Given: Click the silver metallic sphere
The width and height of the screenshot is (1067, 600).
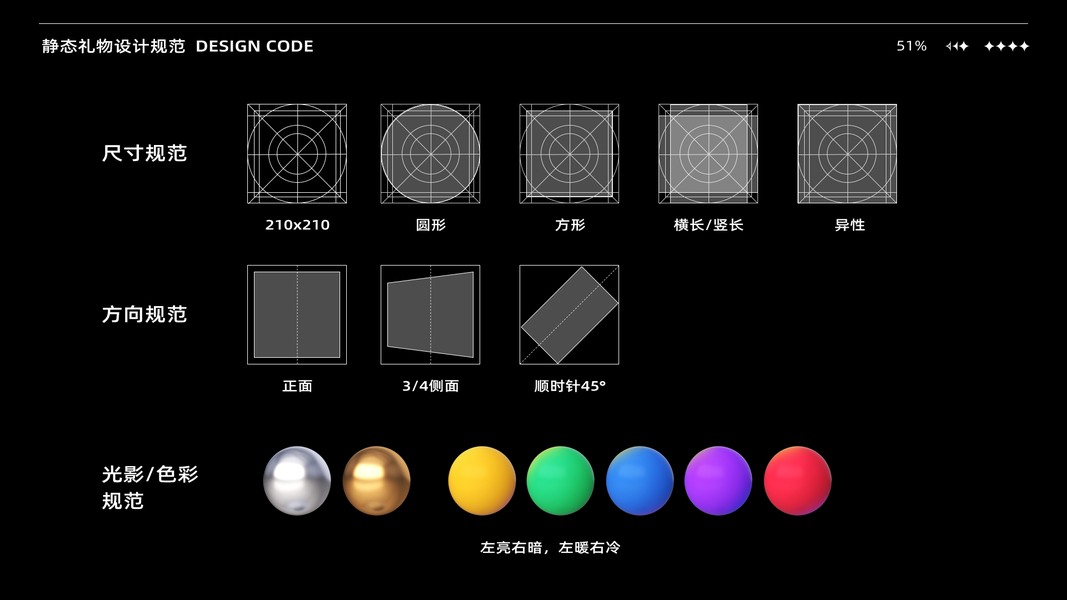Looking at the screenshot, I should [297, 481].
